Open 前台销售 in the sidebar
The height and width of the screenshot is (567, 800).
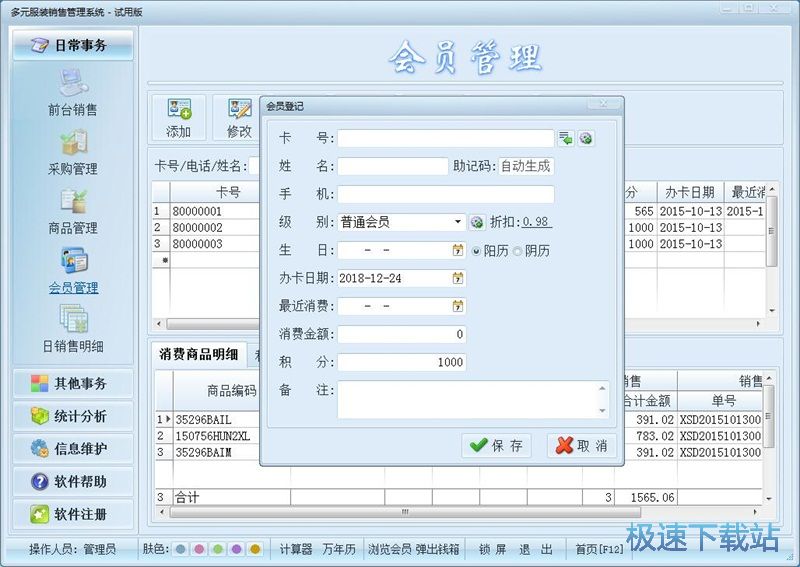tap(73, 93)
